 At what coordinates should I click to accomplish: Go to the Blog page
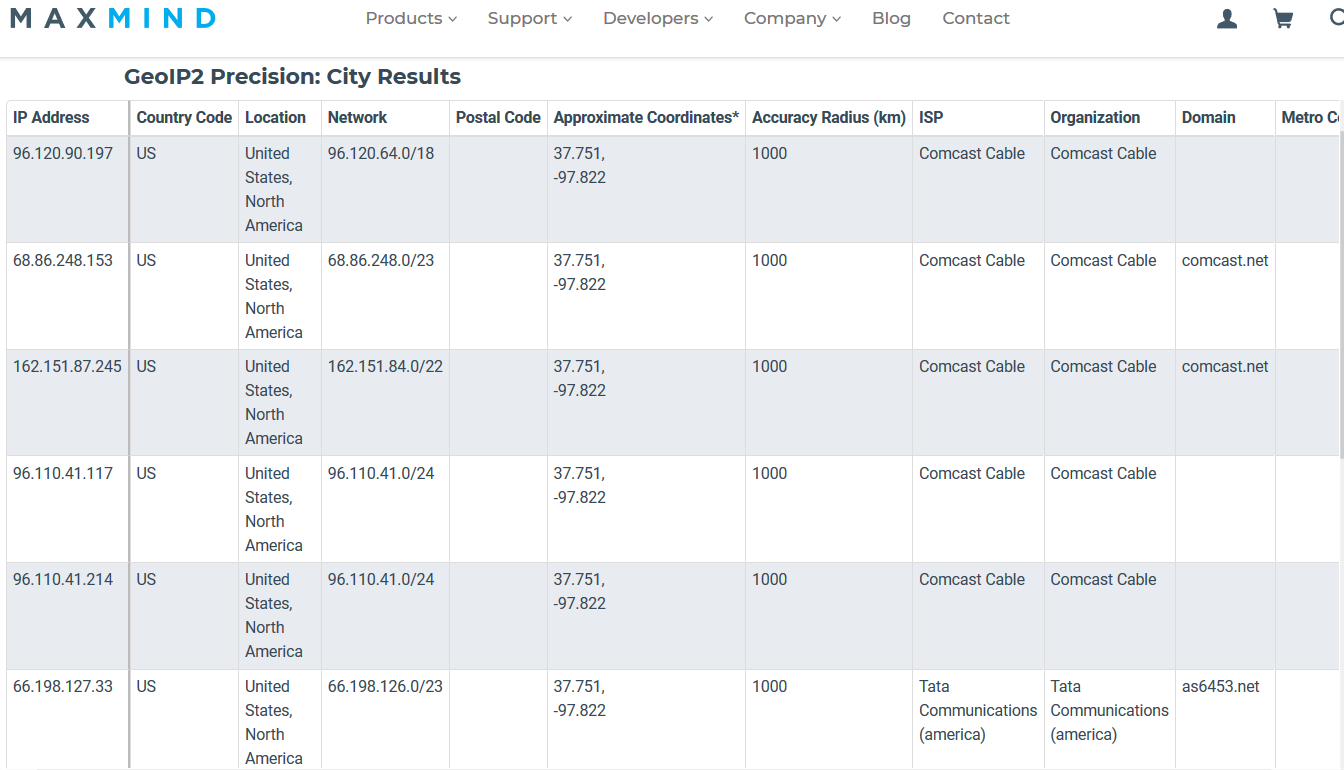click(891, 18)
